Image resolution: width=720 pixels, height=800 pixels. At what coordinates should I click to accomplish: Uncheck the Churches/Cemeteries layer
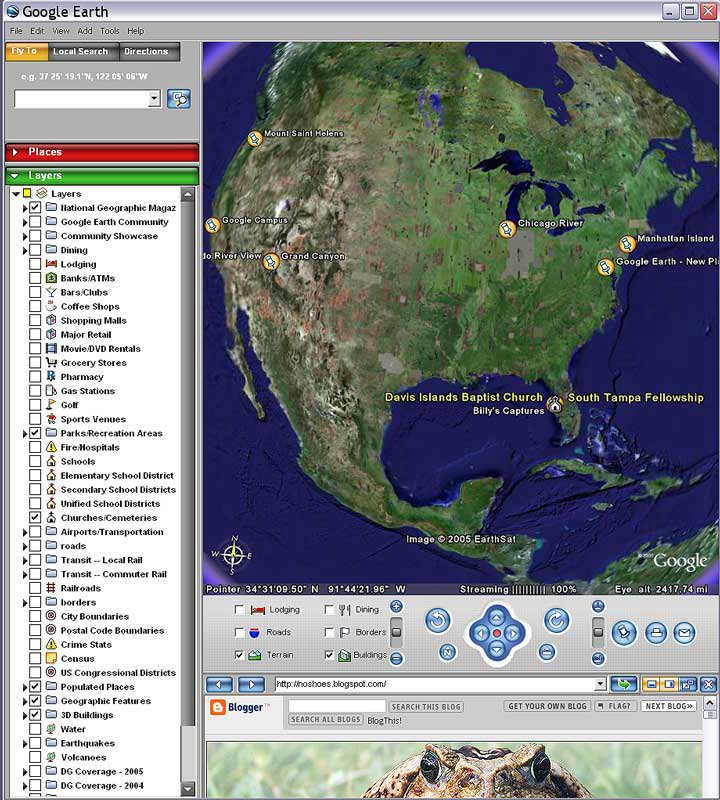(x=35, y=517)
